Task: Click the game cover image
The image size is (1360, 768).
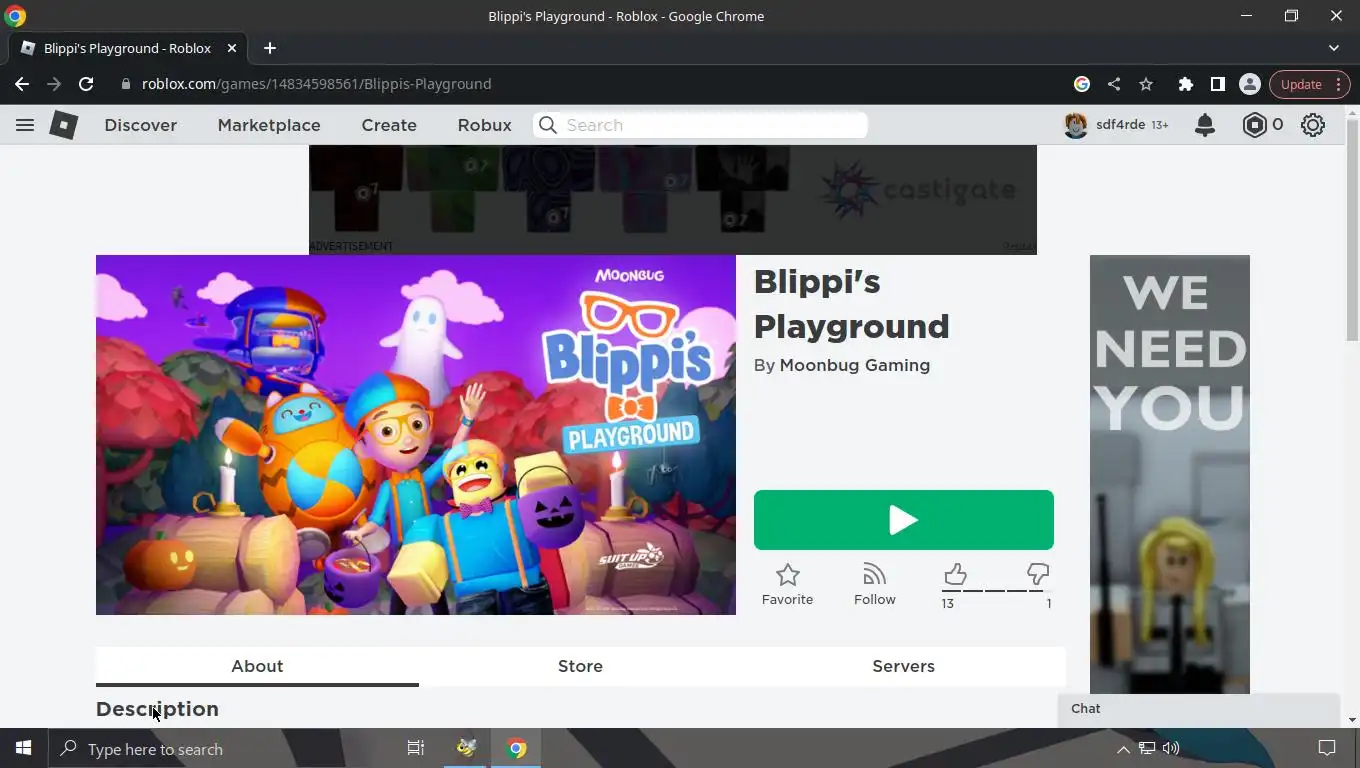Action: coord(416,435)
